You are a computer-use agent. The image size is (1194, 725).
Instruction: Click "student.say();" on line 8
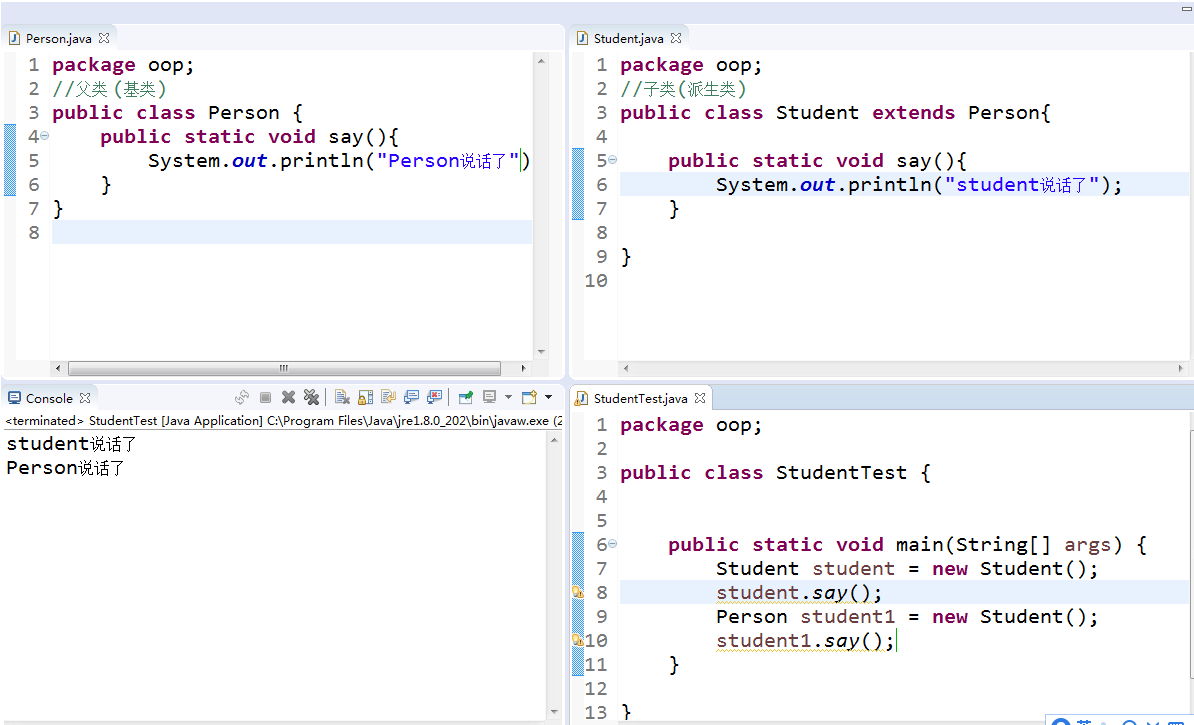click(799, 592)
